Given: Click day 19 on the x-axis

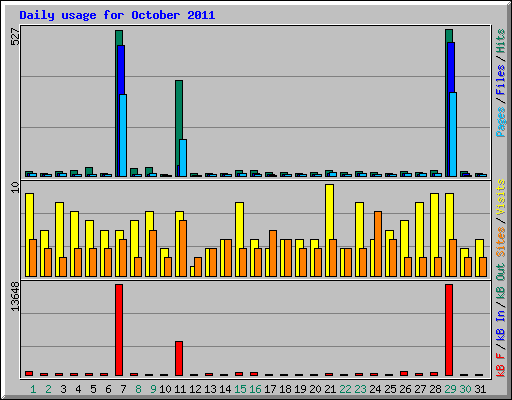Looking at the screenshot, I should 300,389.
